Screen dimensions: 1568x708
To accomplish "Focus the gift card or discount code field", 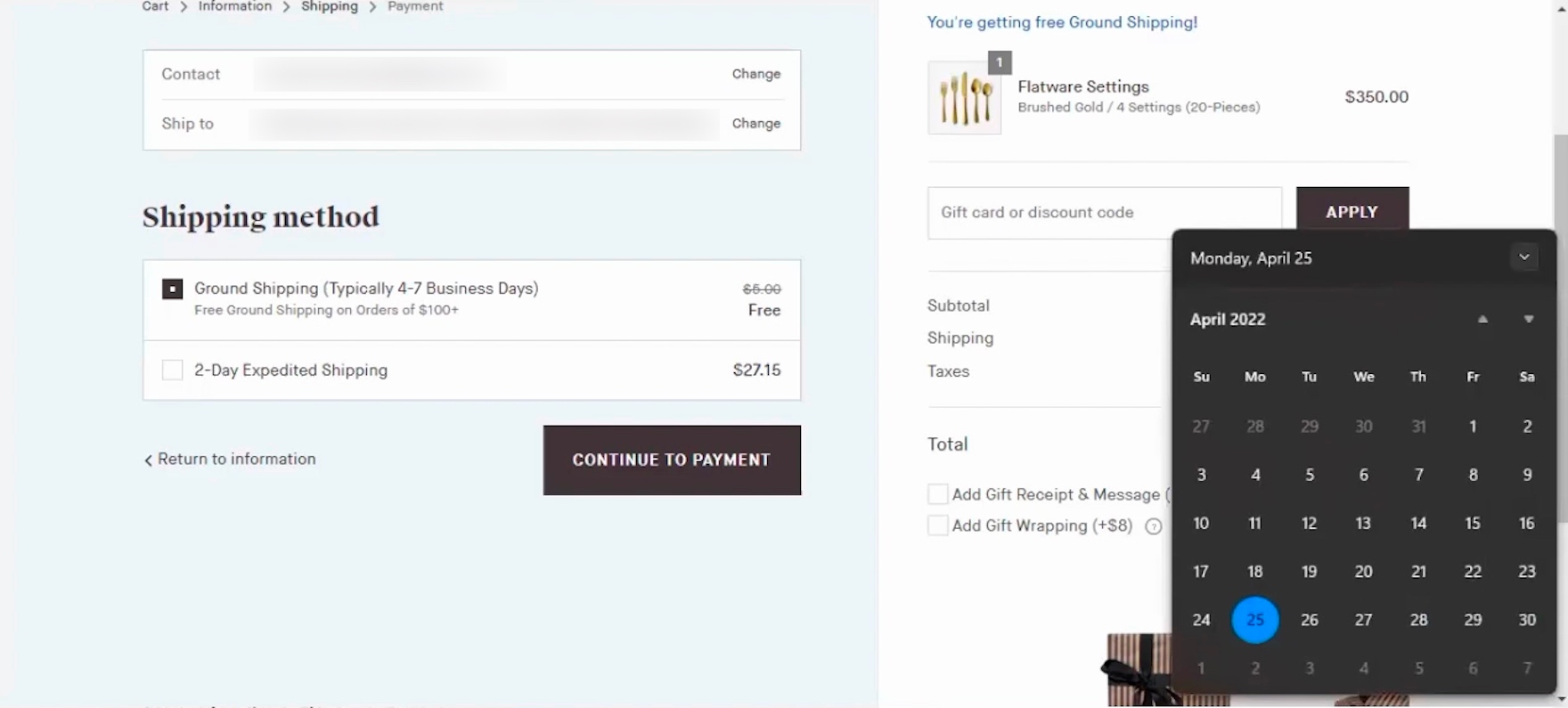I will point(1104,212).
